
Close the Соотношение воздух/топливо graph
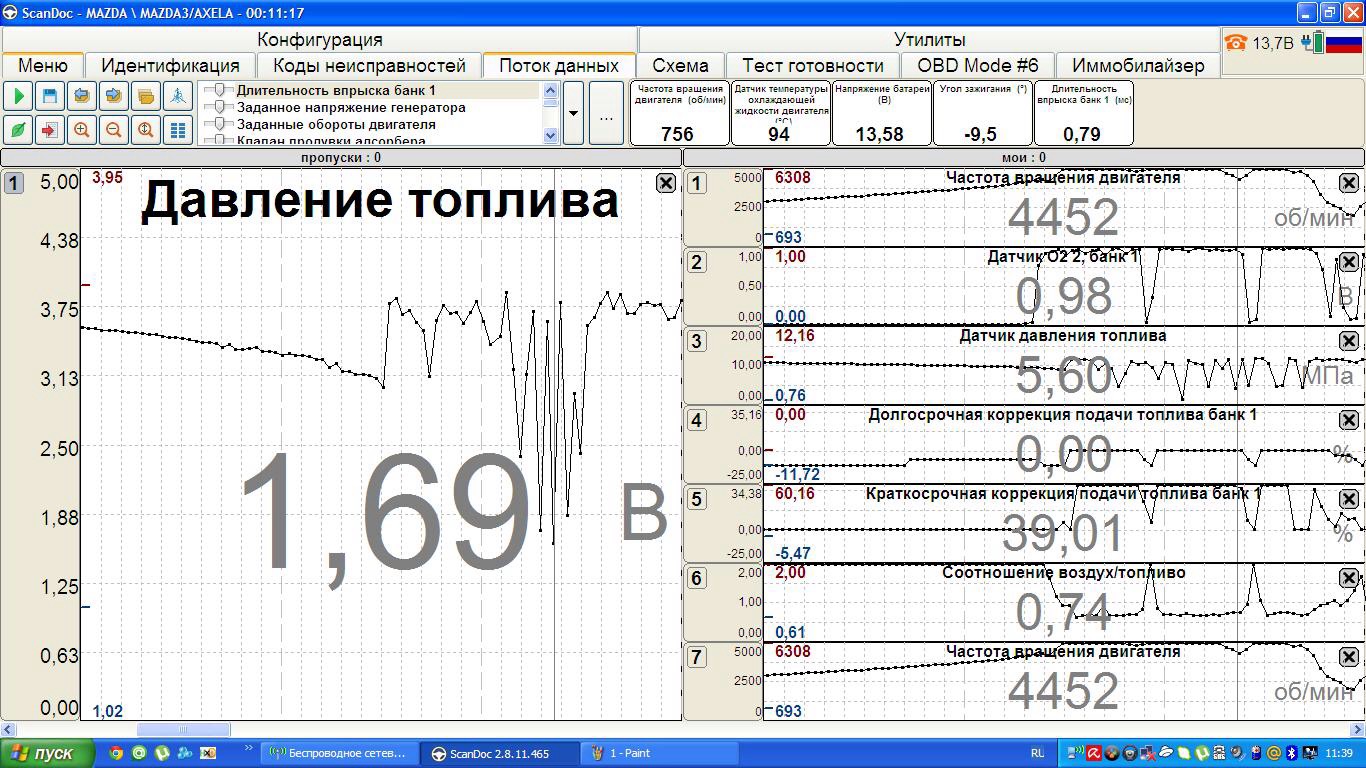pos(1349,578)
